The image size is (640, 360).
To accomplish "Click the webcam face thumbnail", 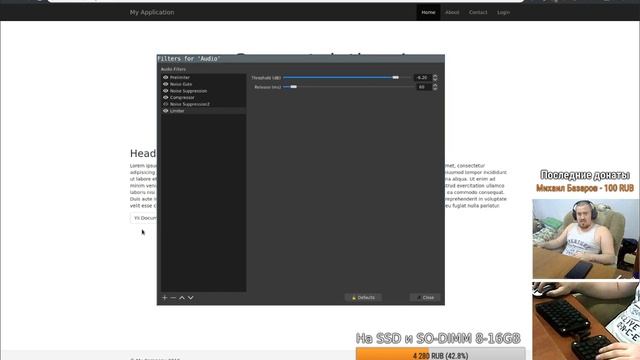I will (x=586, y=238).
